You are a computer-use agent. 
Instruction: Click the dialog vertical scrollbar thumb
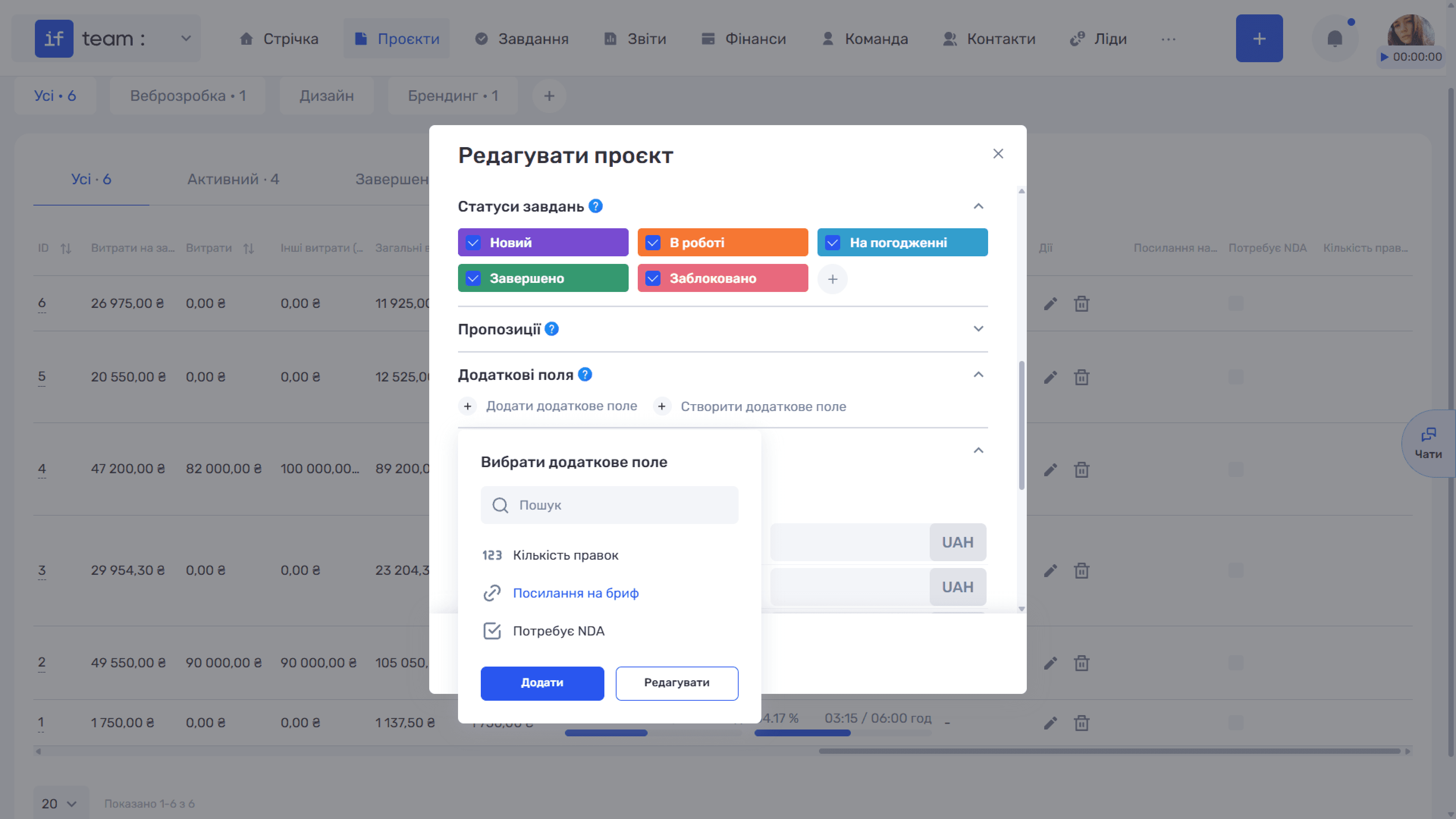(x=1021, y=425)
